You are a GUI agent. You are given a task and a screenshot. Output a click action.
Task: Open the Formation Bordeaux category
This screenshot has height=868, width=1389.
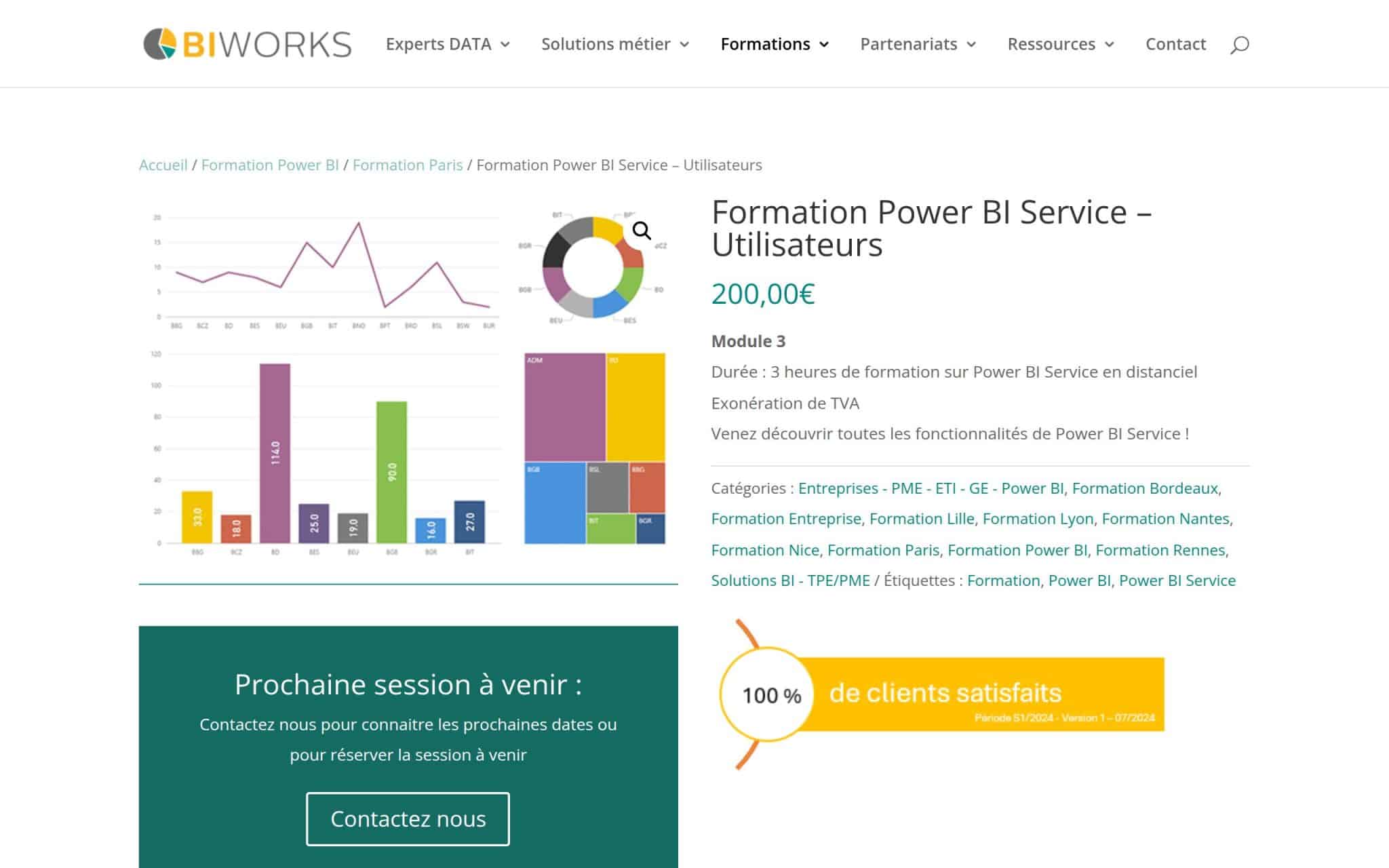coord(1145,488)
